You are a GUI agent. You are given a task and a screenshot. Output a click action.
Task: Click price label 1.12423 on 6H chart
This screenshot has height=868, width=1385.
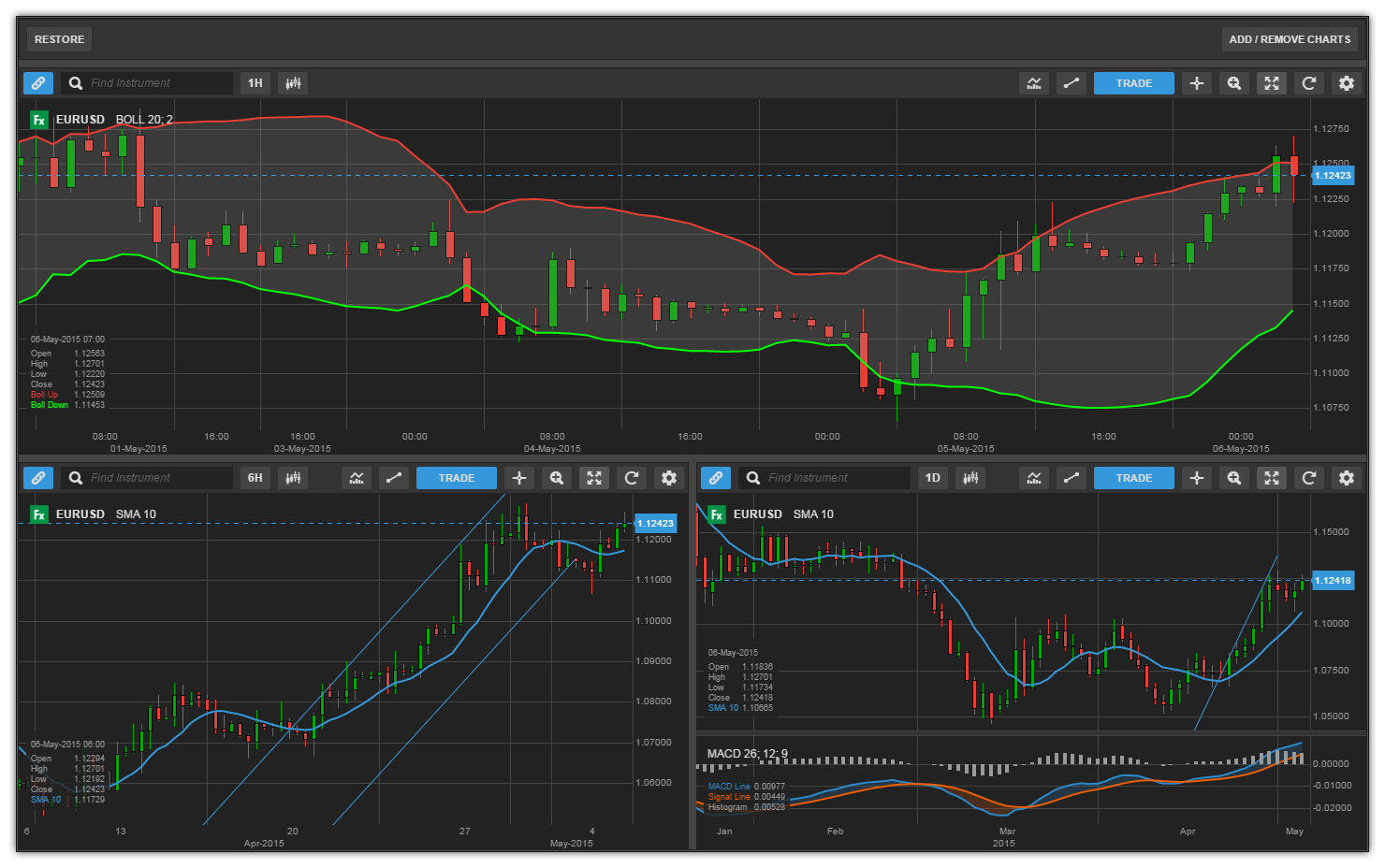tap(655, 523)
